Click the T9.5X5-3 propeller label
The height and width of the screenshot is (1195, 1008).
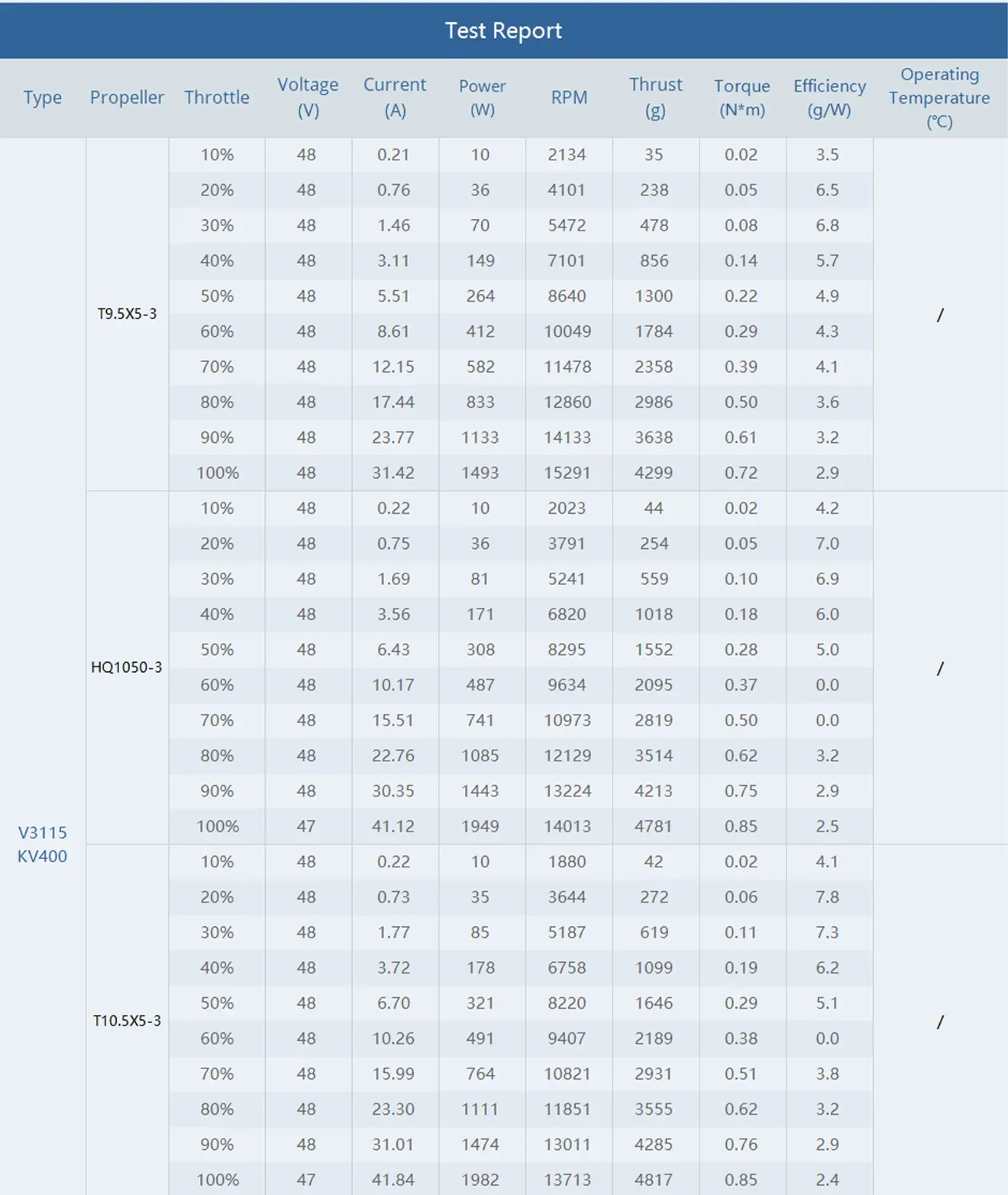(x=127, y=313)
